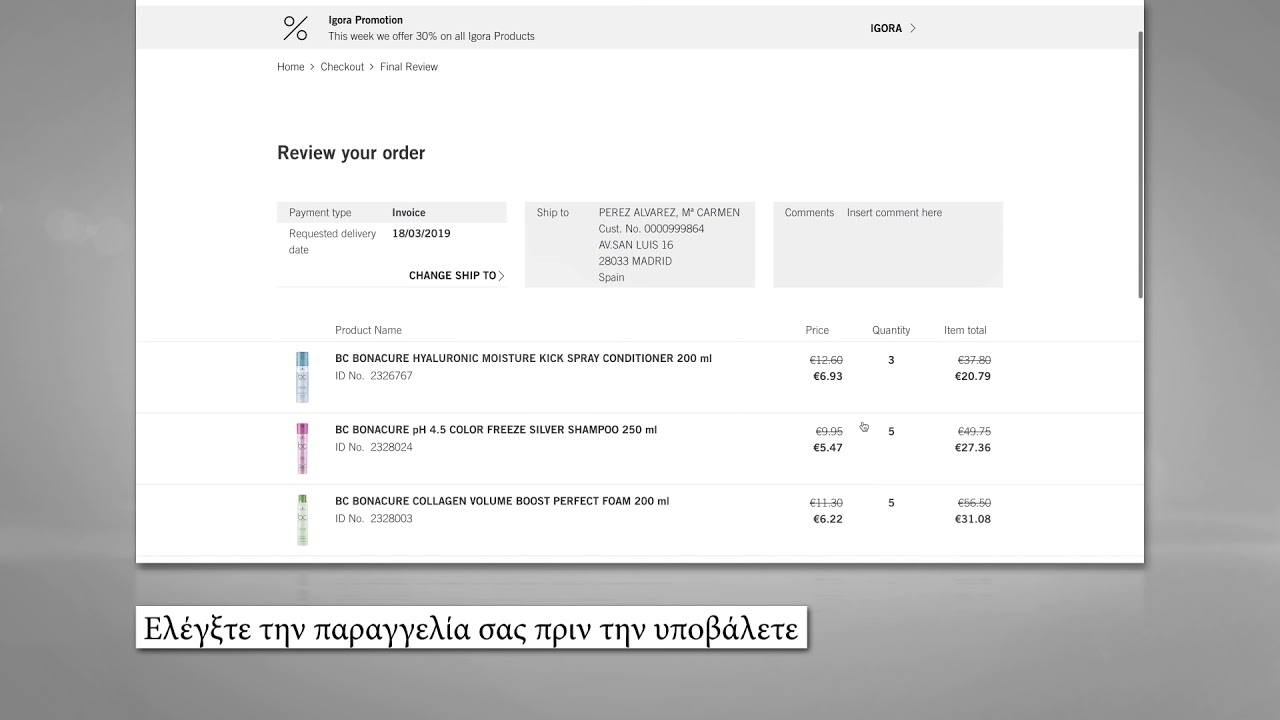Click quantity 5 for Collagen Volume Boost Foam
Image resolution: width=1280 pixels, height=720 pixels.
pyautogui.click(x=891, y=503)
